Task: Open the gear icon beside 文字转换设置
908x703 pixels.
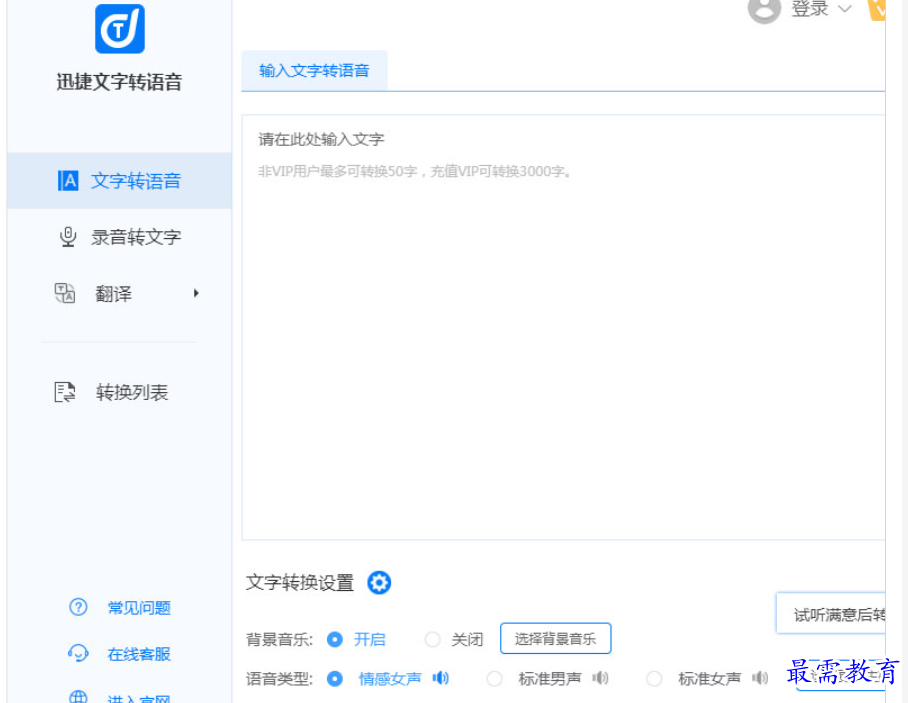Action: (379, 583)
